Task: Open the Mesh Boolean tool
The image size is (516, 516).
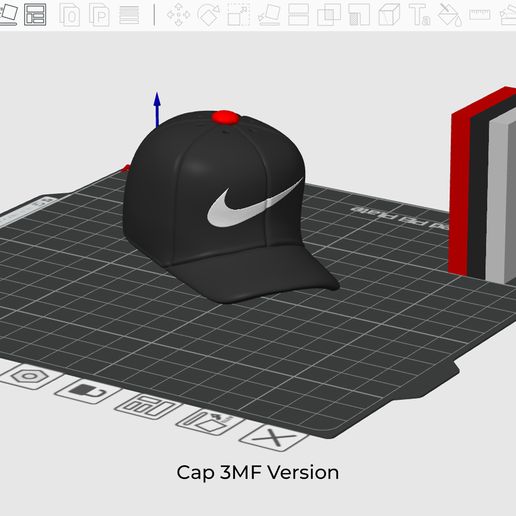Action: [329, 14]
